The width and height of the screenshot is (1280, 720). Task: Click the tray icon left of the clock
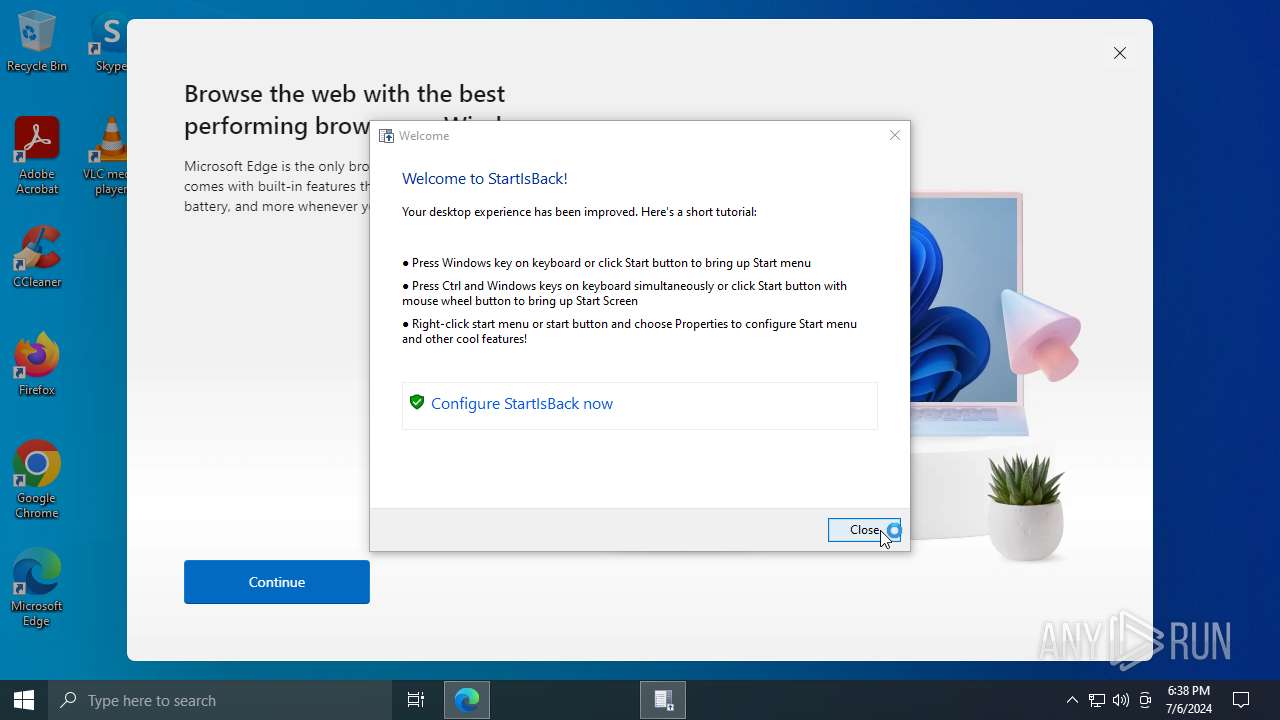[1145, 700]
